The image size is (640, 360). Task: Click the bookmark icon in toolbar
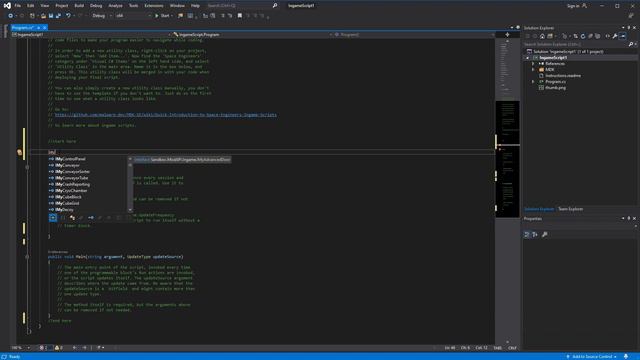pyautogui.click(x=240, y=16)
